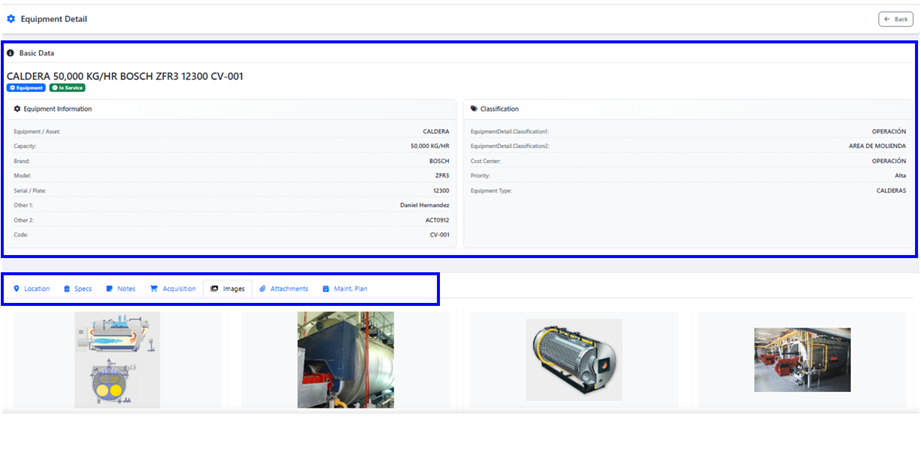Open the Acquisition tab
The width and height of the screenshot is (921, 454).
coord(173,288)
